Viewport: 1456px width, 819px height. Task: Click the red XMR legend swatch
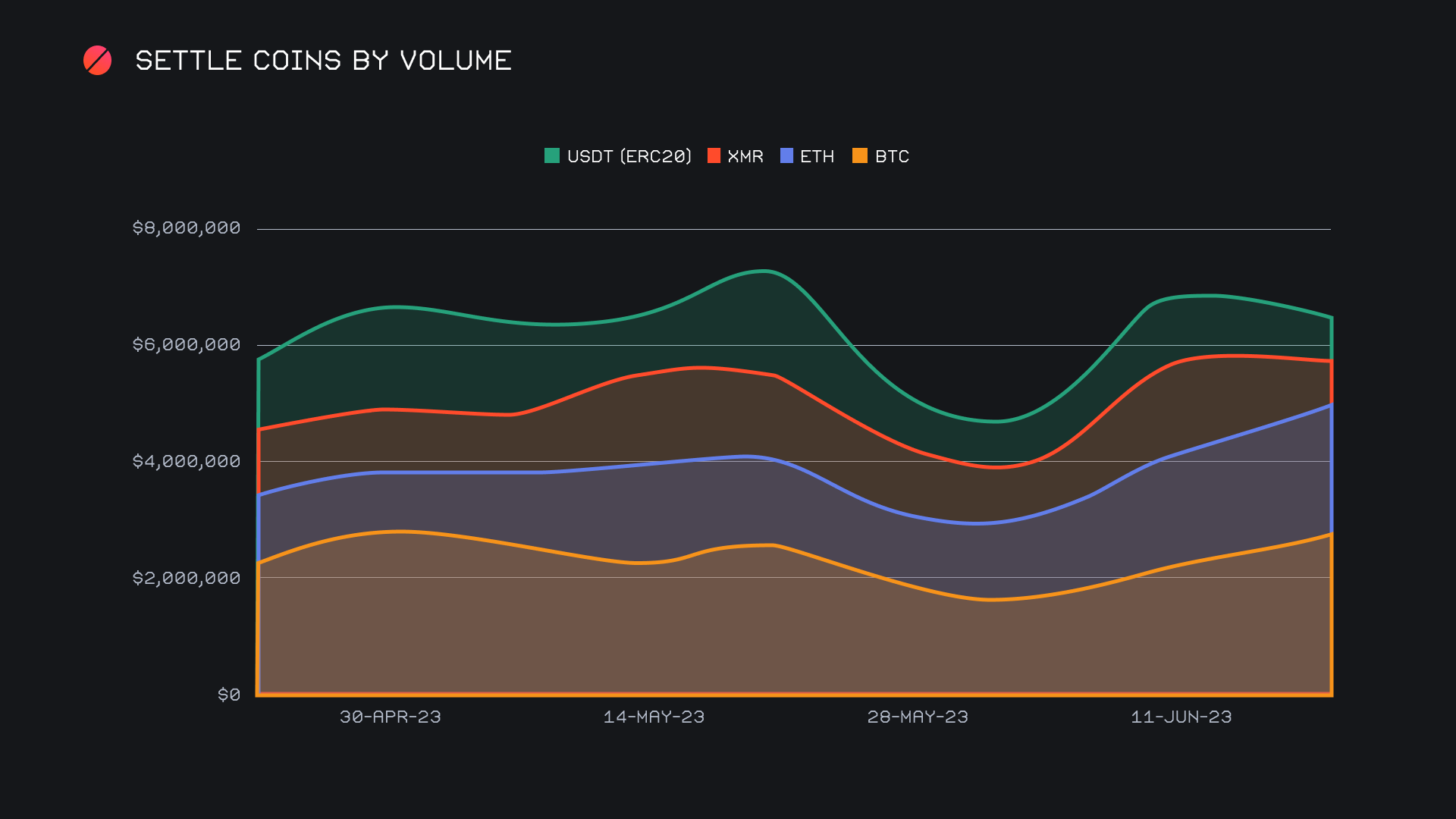[x=714, y=156]
